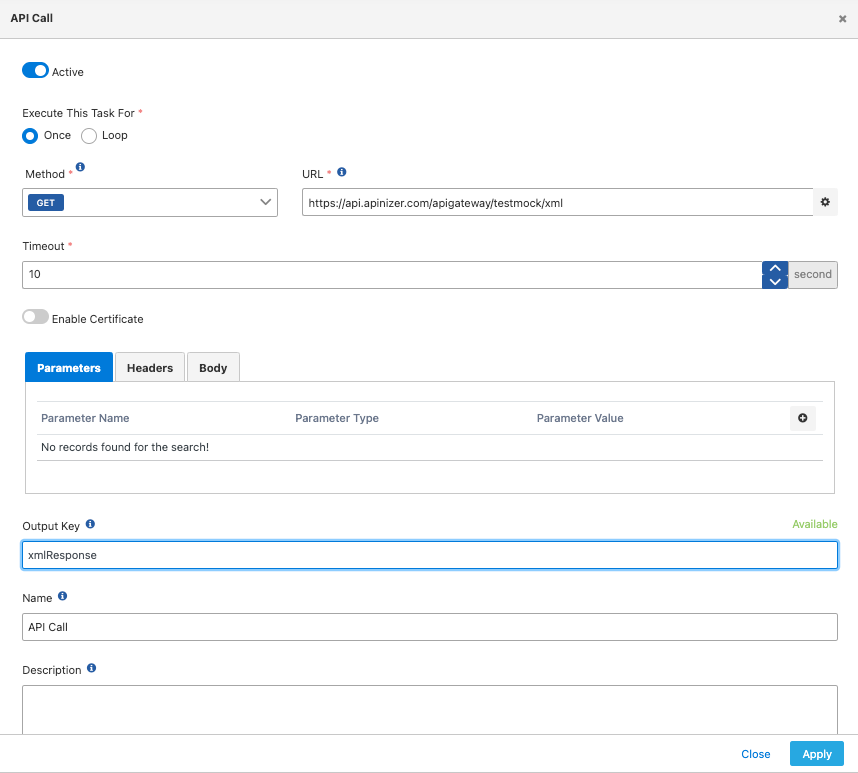
Task: Select the Loop radio option
Action: tap(89, 136)
